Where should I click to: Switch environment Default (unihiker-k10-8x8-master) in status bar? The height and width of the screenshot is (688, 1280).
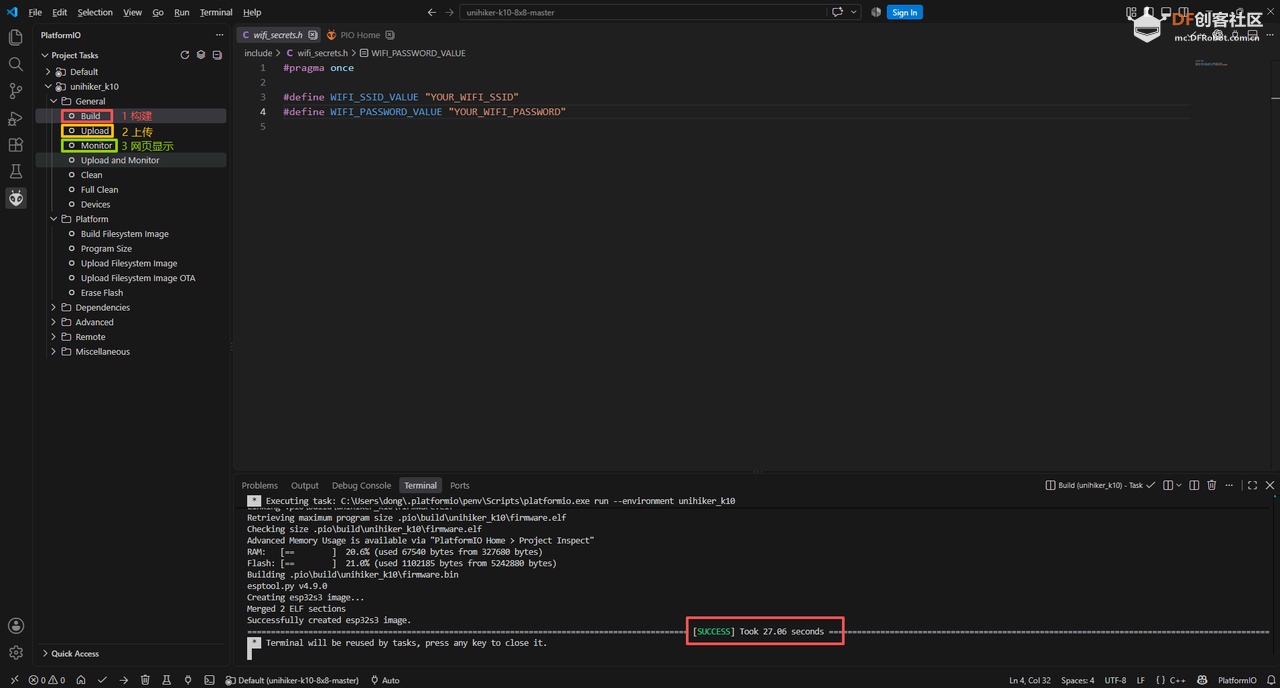point(292,680)
